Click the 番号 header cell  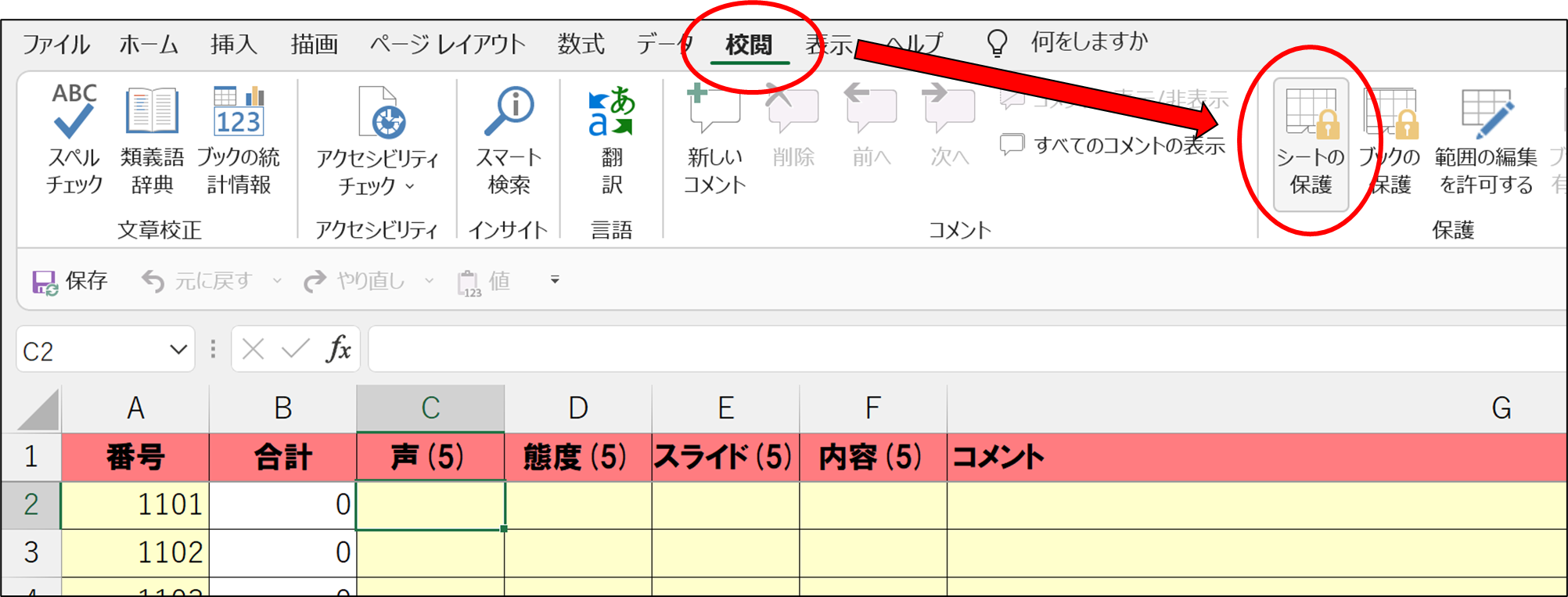point(135,457)
